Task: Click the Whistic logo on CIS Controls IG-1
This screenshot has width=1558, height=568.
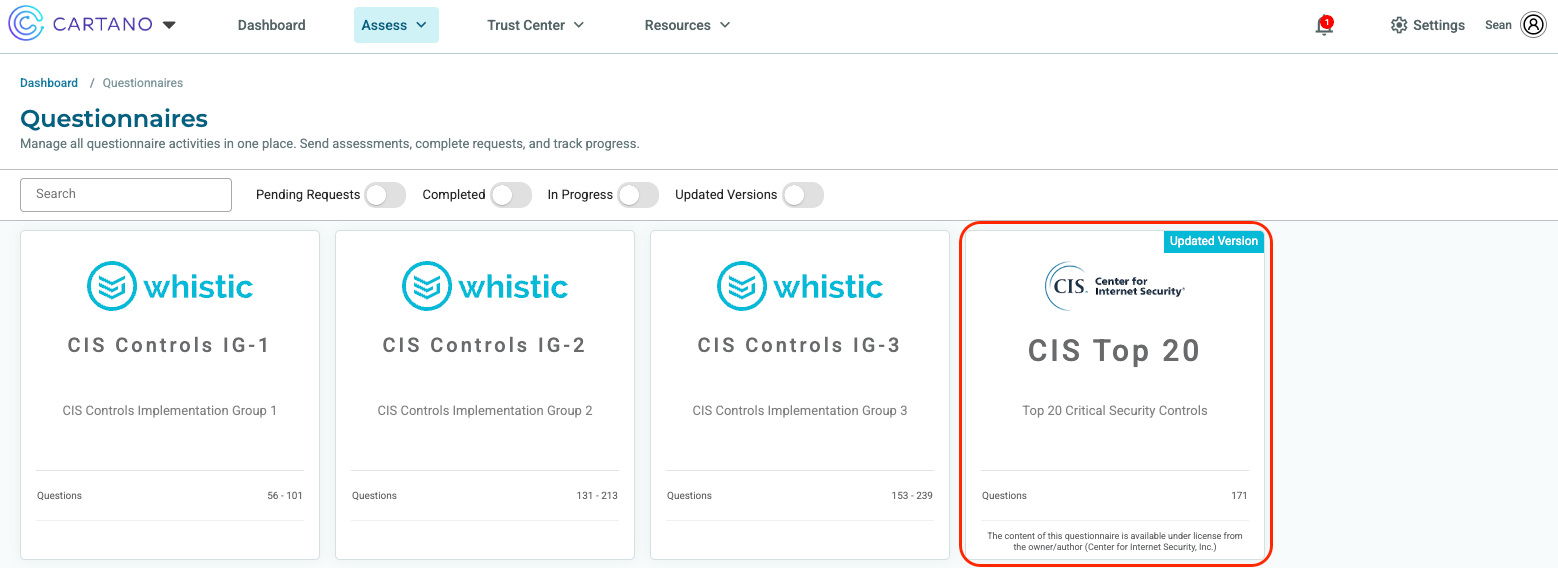Action: (170, 287)
